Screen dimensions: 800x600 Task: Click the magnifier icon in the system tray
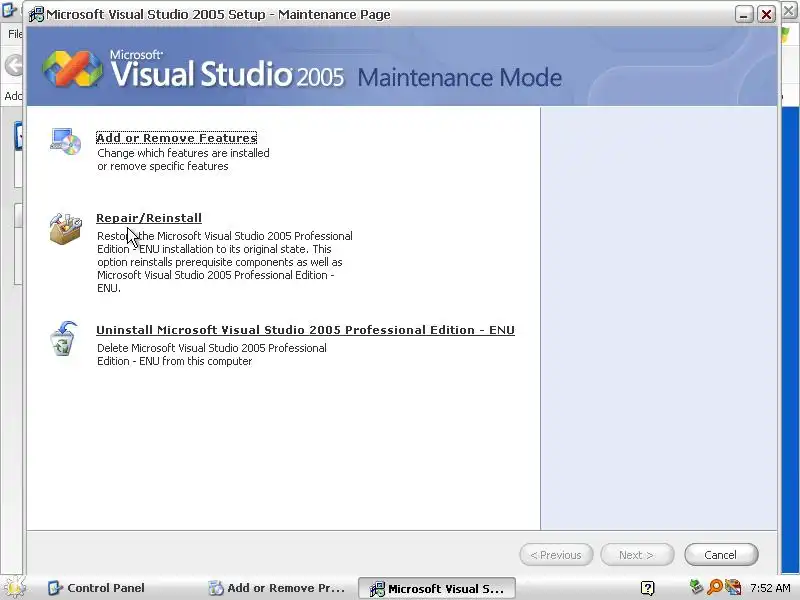(x=715, y=588)
